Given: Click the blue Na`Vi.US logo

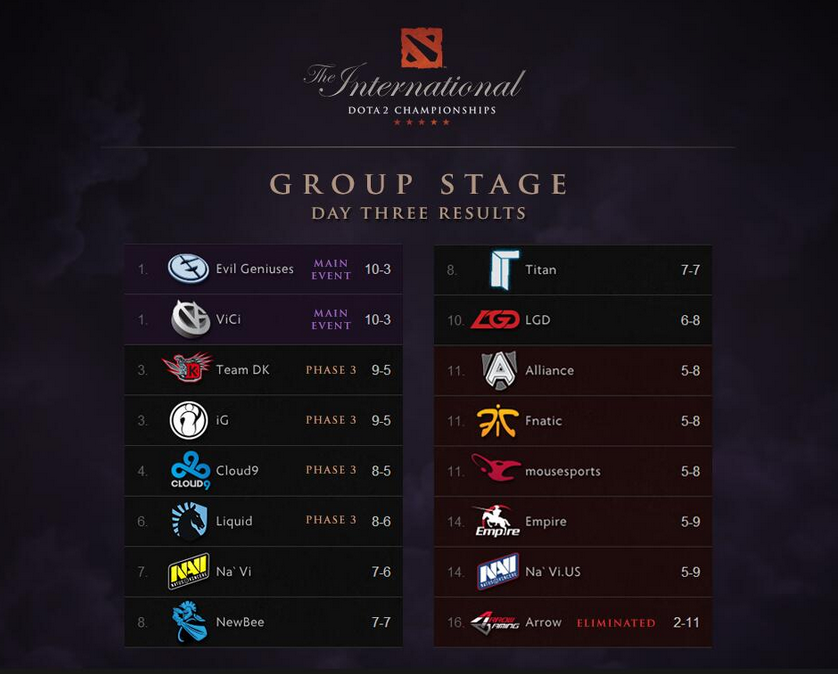Looking at the screenshot, I should point(498,571).
